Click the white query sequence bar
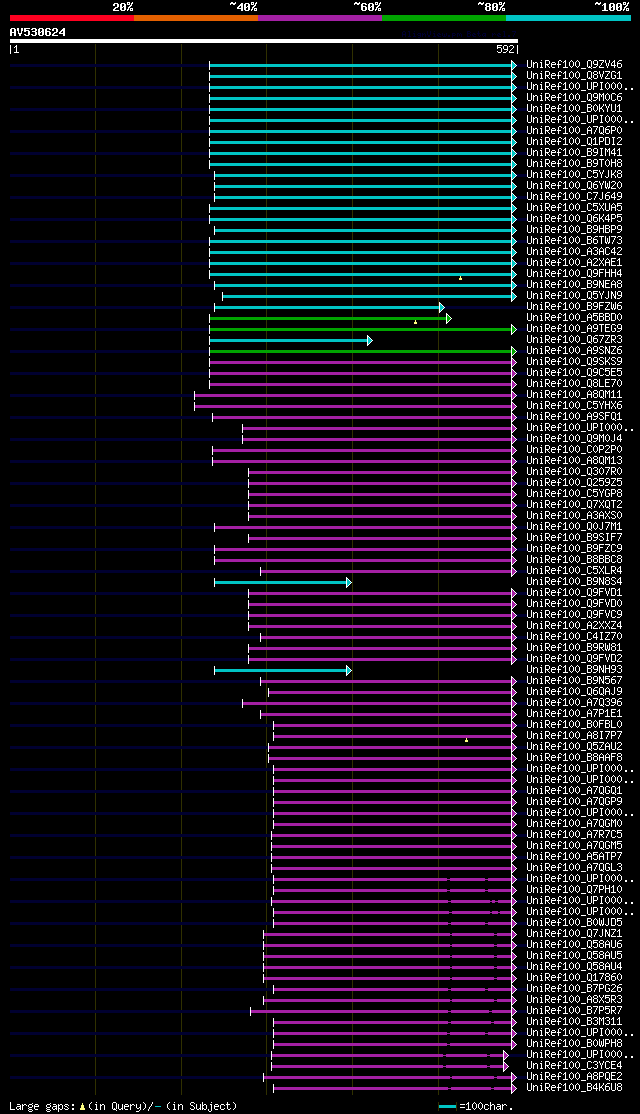 point(264,41)
